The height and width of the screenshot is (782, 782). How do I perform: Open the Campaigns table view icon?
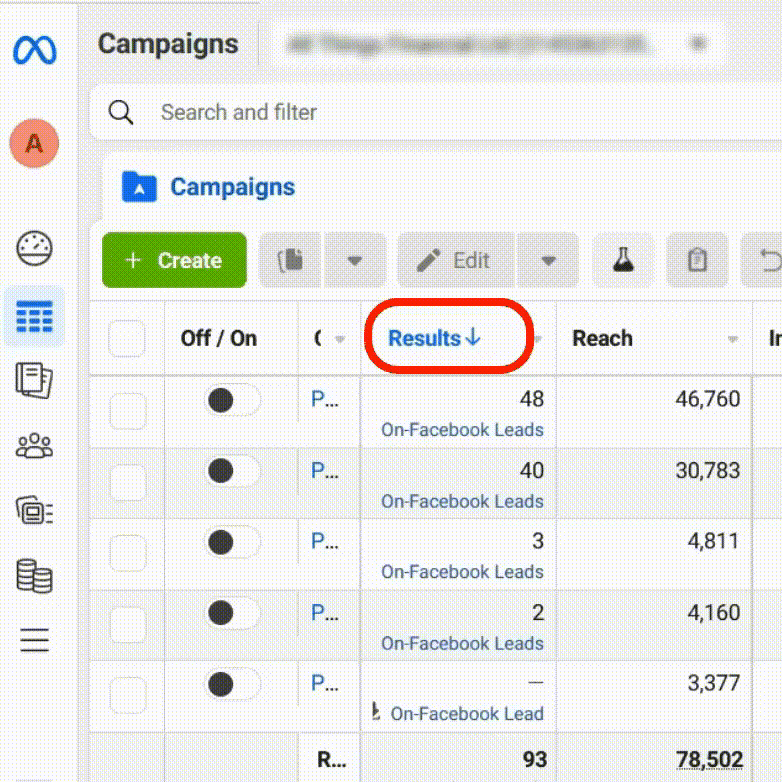point(34,316)
